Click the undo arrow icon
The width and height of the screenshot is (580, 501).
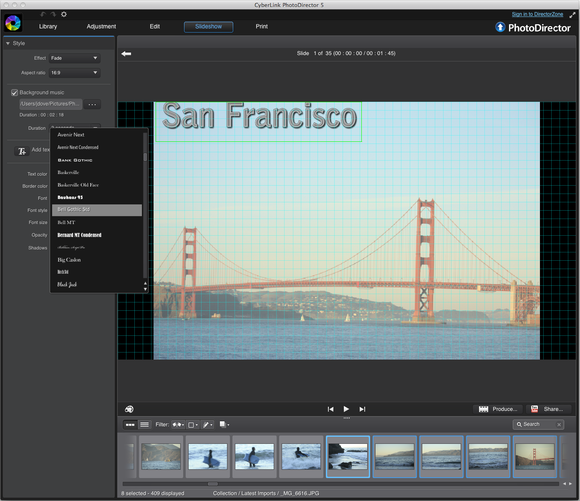coord(43,14)
